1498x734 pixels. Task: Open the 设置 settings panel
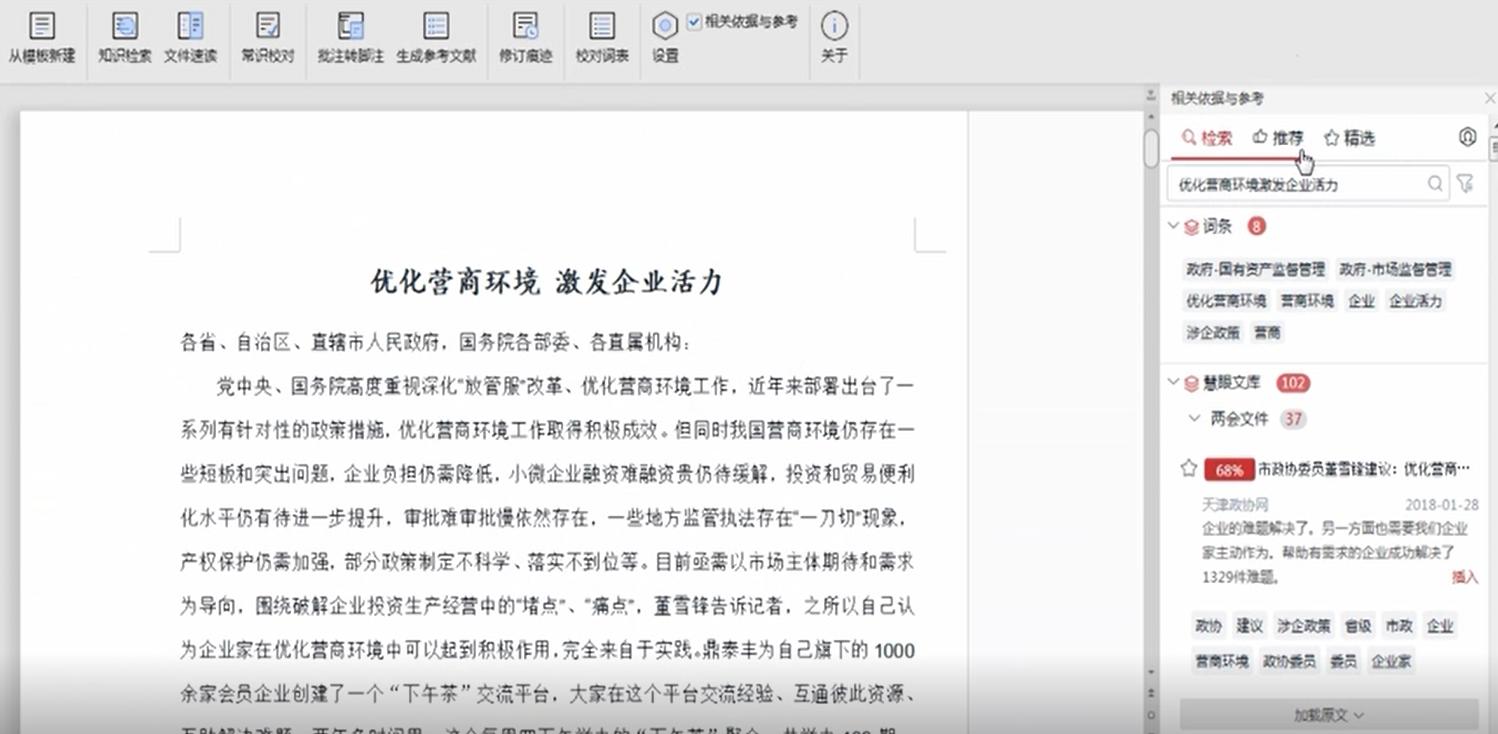tap(665, 36)
